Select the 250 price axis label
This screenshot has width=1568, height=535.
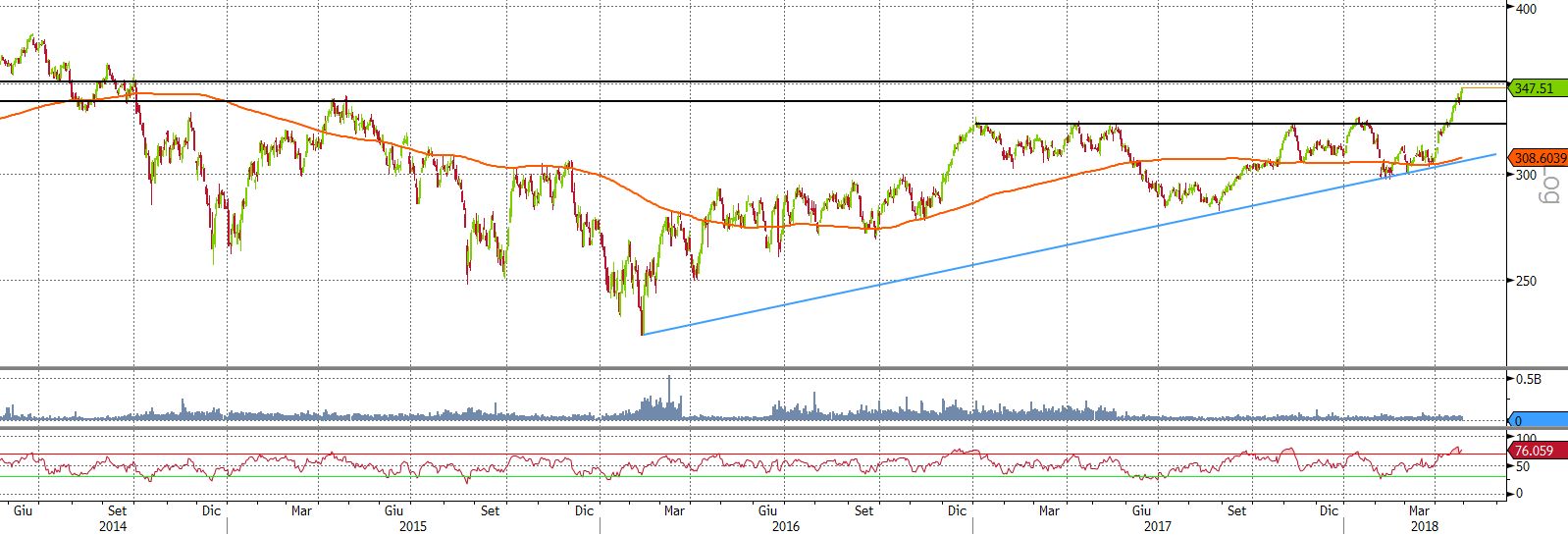(1526, 281)
